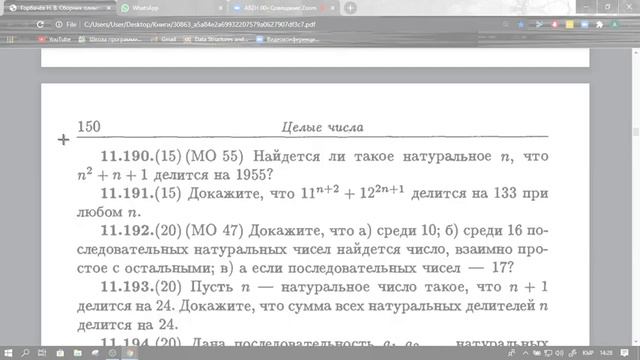Open Microsoft Store in taskbar
This screenshot has height=360, width=640.
click(x=60, y=353)
